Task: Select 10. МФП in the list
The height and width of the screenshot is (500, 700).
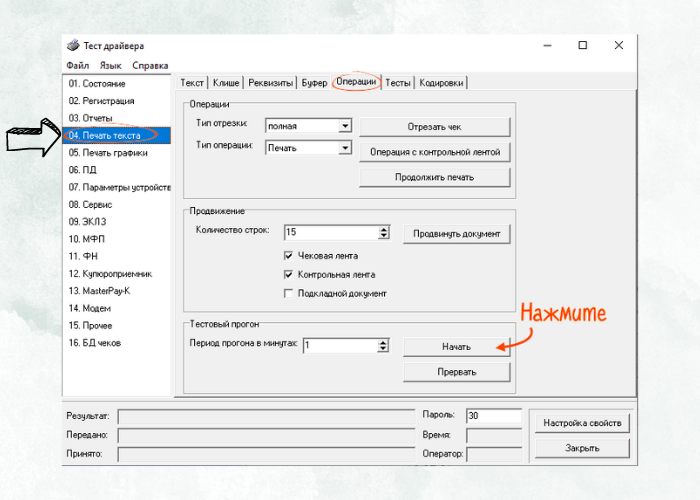Action: coord(117,239)
